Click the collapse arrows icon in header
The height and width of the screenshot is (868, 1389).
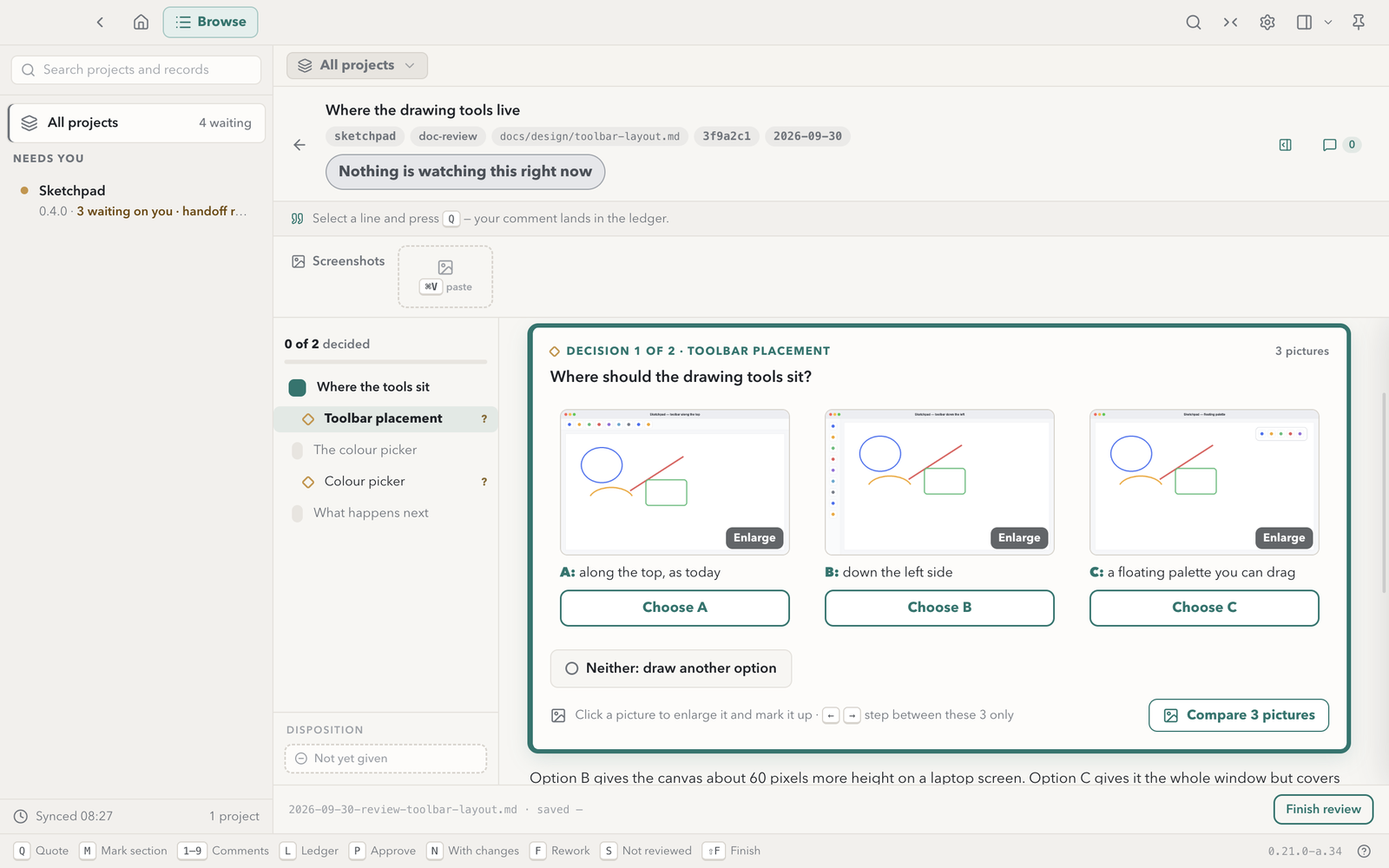click(1230, 22)
